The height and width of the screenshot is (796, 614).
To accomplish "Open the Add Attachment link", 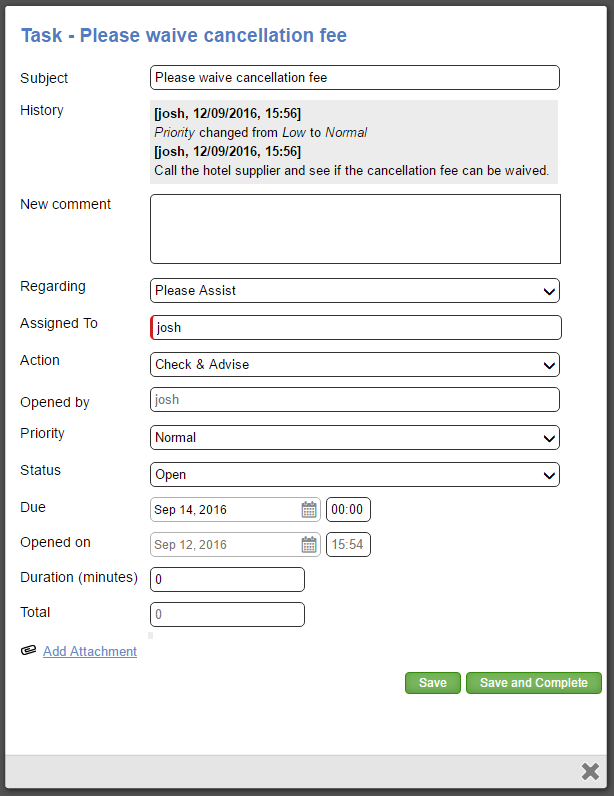I will coord(90,652).
